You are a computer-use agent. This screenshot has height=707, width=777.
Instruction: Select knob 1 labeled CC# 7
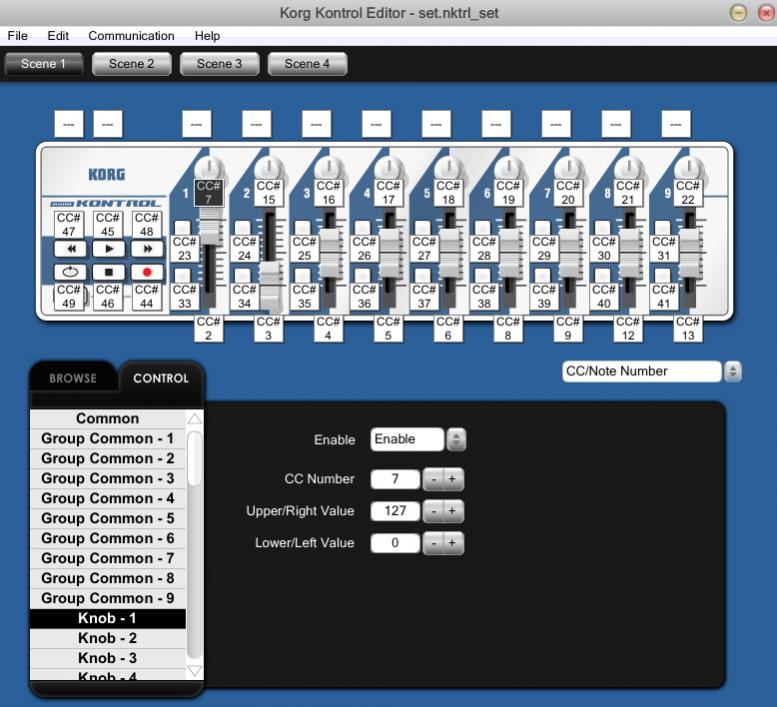click(x=209, y=193)
